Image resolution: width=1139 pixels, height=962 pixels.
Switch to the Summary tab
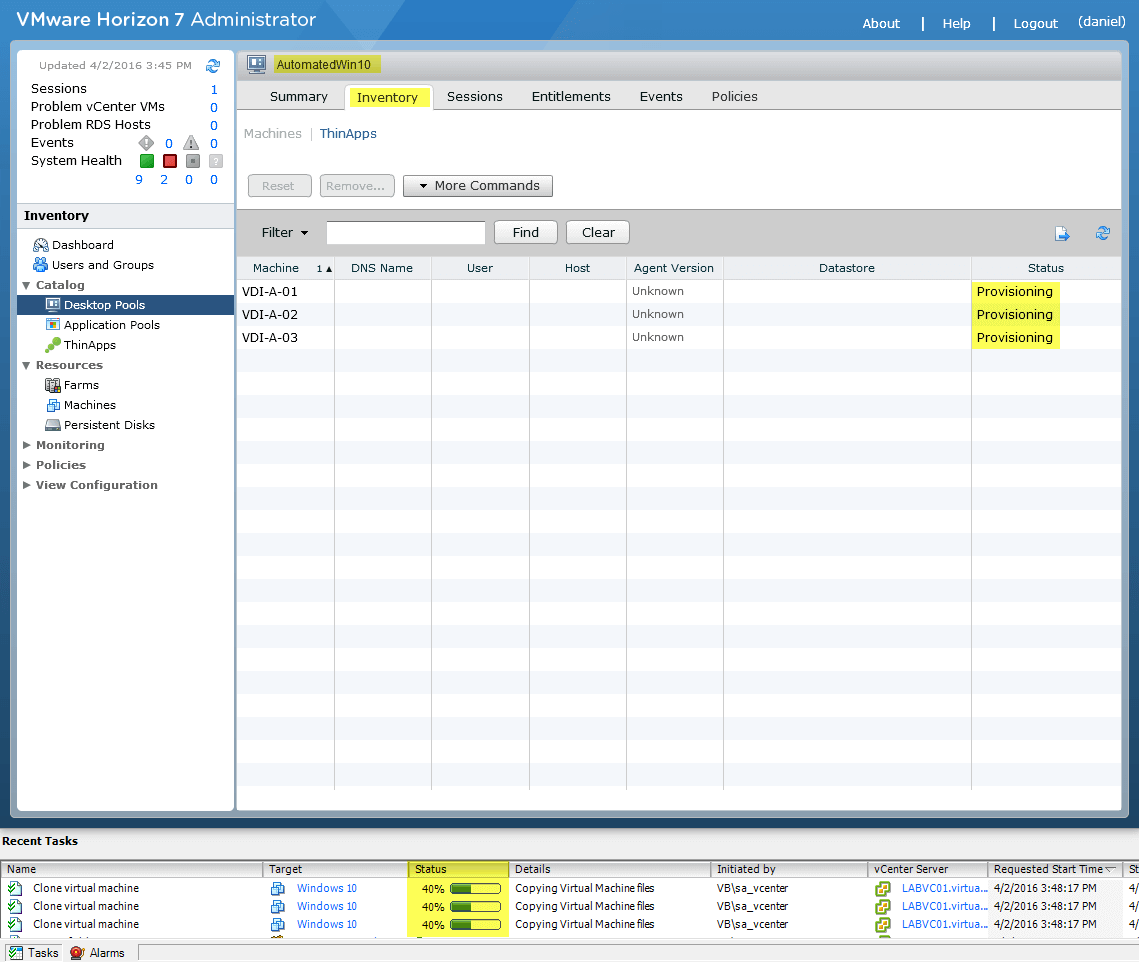pyautogui.click(x=299, y=97)
